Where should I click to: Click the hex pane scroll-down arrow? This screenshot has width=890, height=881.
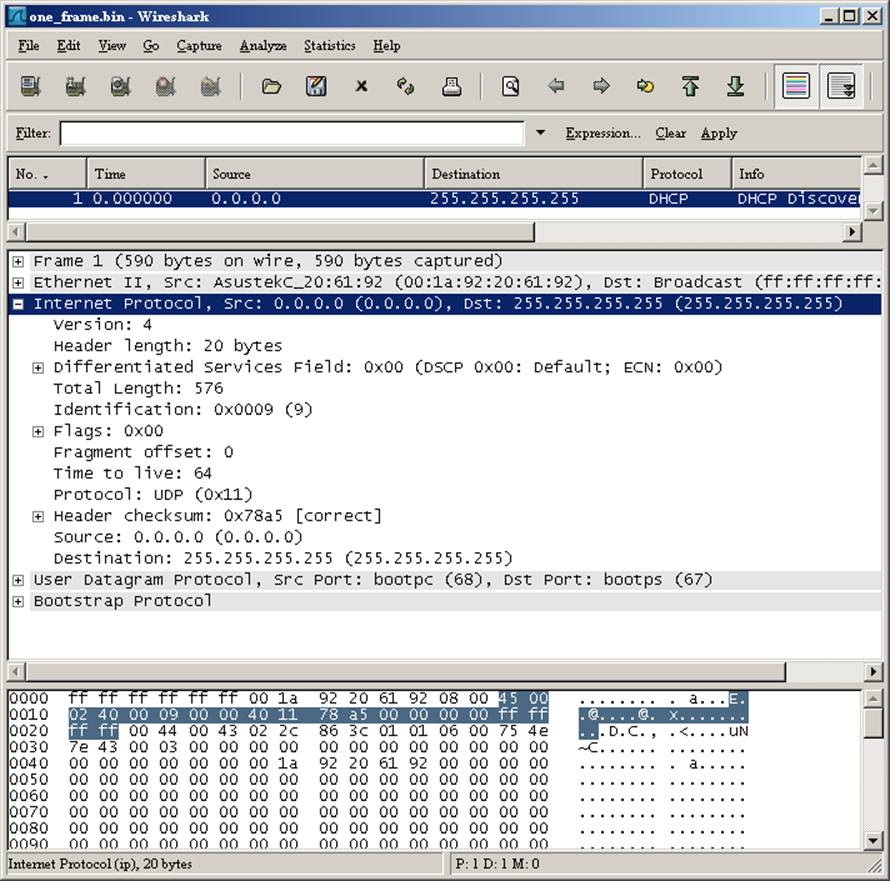pyautogui.click(x=873, y=841)
